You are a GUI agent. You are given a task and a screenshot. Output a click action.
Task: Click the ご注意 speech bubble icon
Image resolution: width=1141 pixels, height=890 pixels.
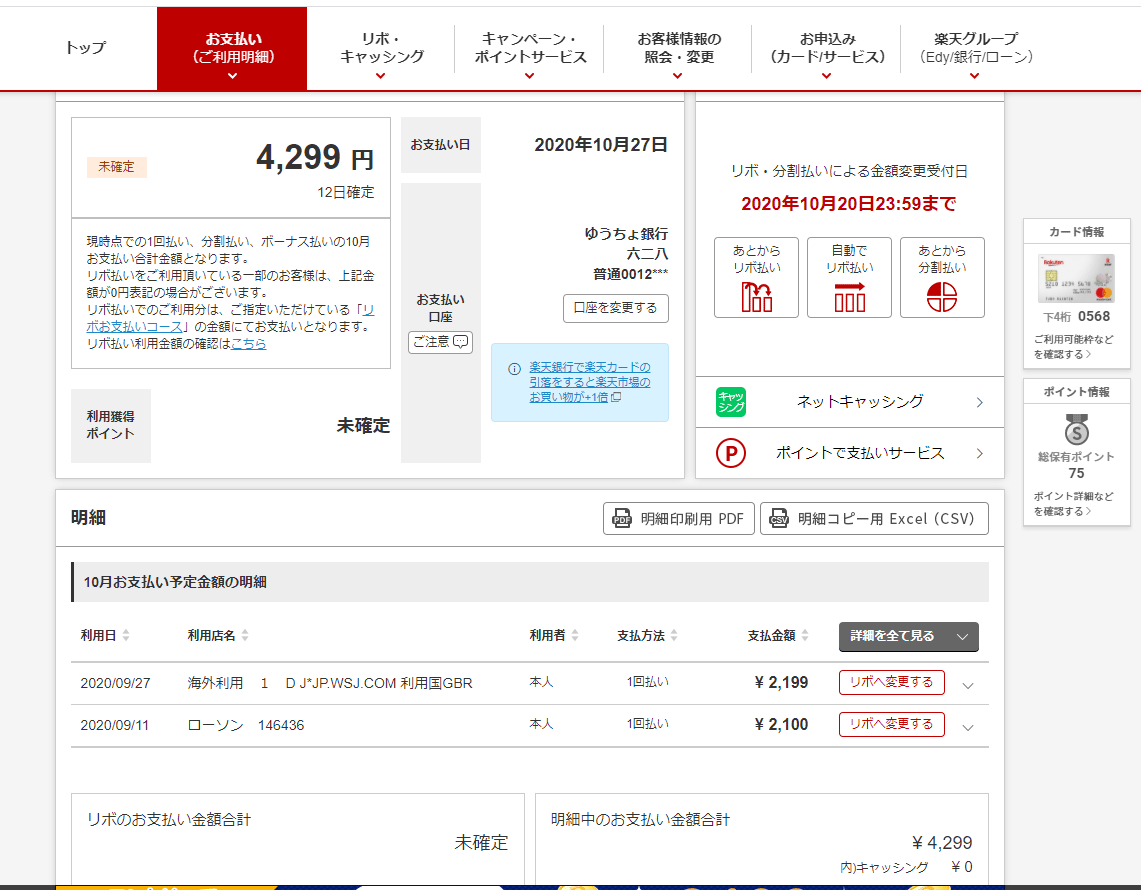[461, 341]
